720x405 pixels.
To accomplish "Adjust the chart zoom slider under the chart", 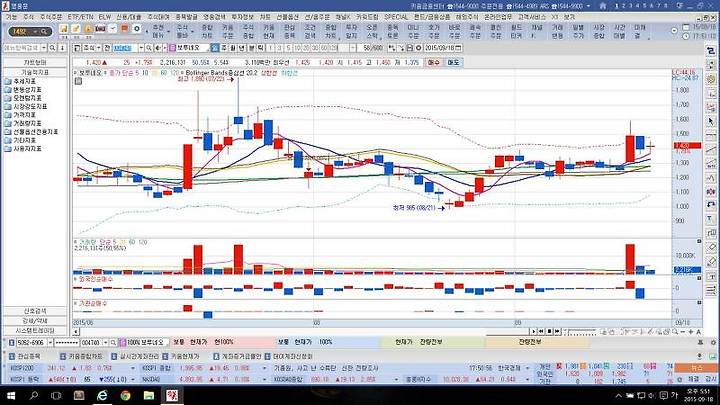I will coord(582,332).
